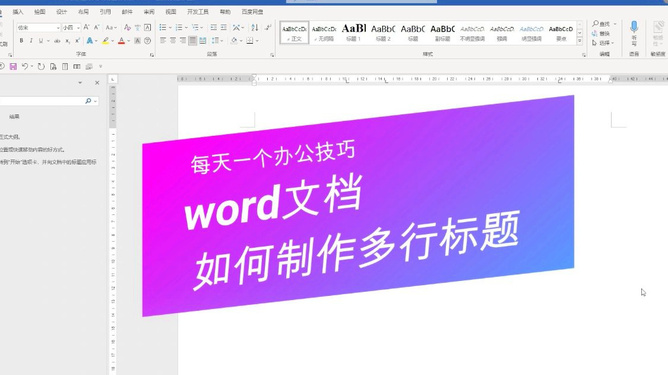Undo the last action
668x375 pixels.
[25, 66]
